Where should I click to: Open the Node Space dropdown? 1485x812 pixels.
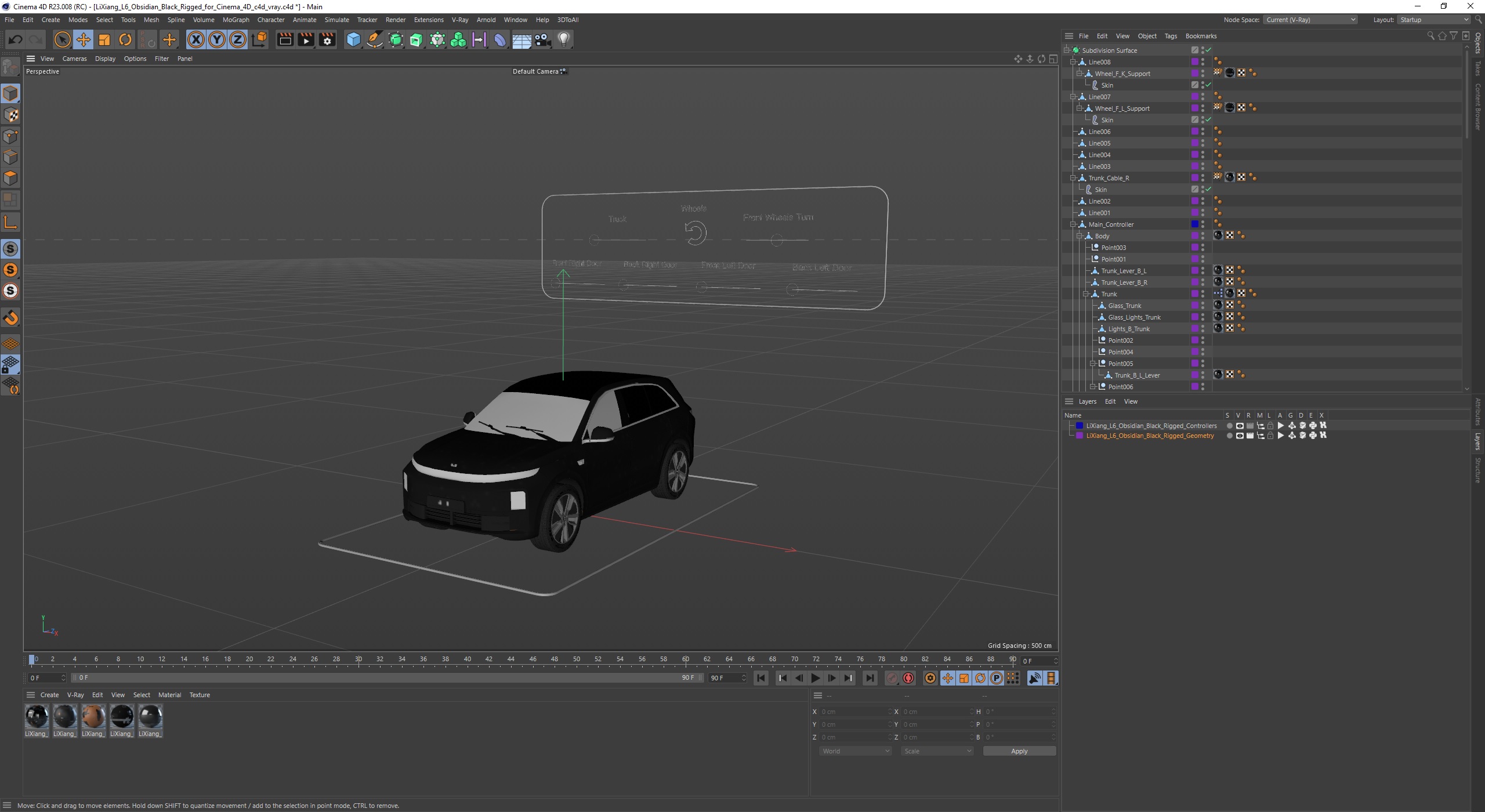tap(1310, 20)
